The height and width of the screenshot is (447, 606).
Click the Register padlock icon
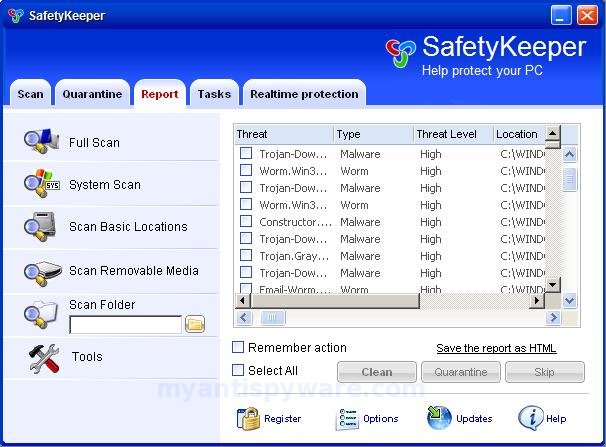tap(248, 419)
